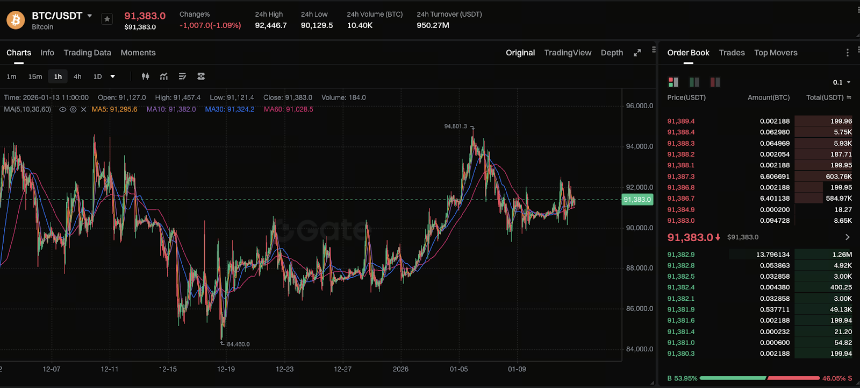Open the Trades tab
860x388 pixels.
(732, 53)
